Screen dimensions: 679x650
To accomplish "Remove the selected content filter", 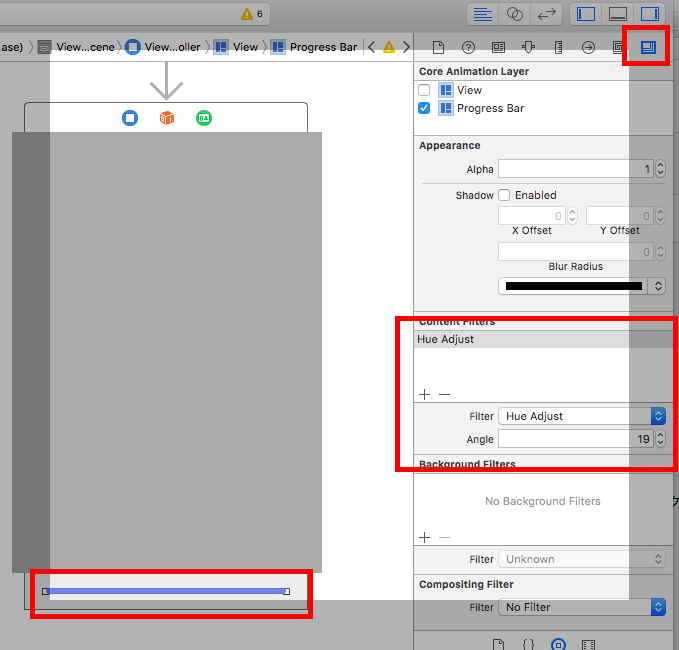I will click(x=444, y=395).
